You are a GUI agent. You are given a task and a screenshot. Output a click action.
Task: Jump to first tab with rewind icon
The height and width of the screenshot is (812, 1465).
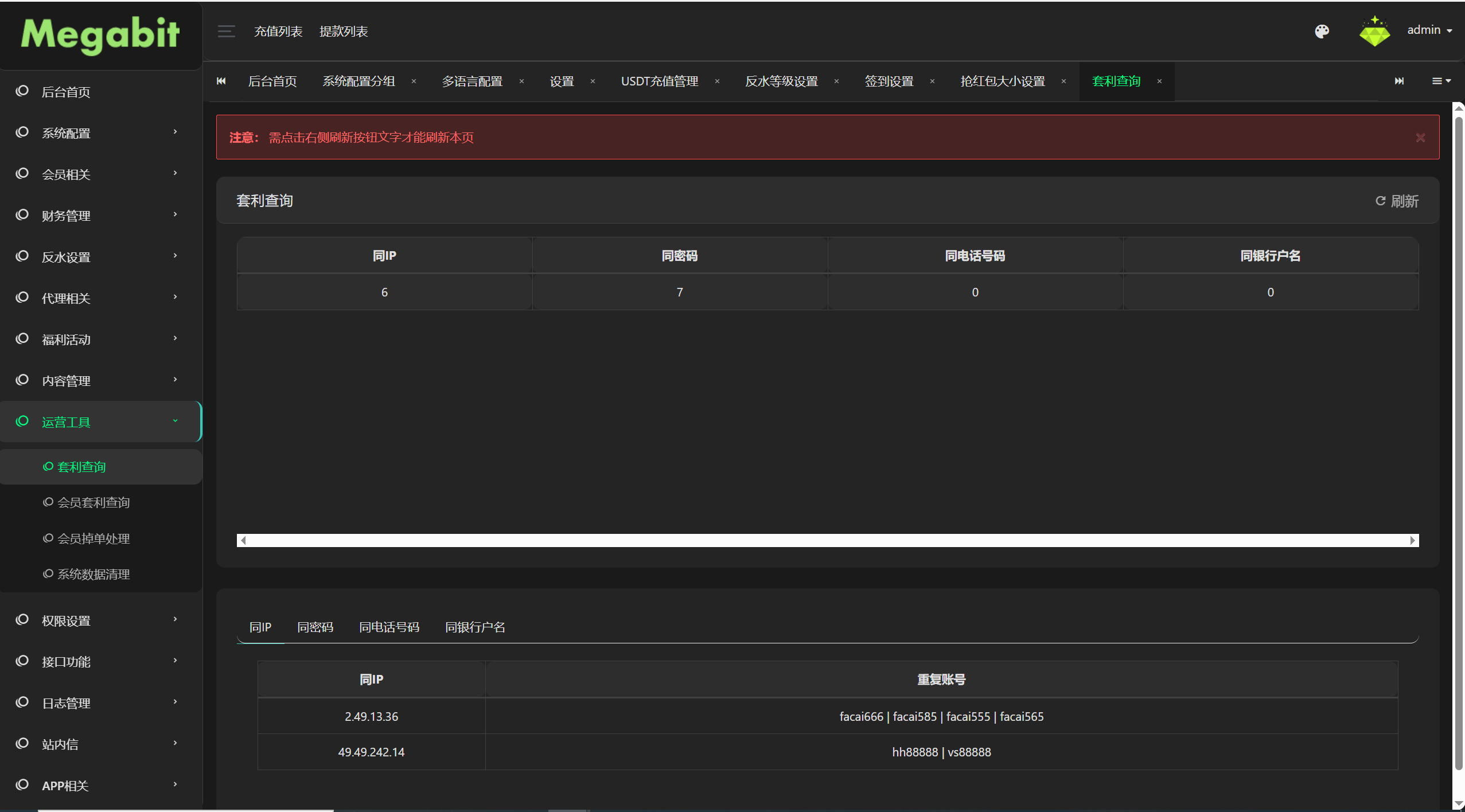(221, 81)
